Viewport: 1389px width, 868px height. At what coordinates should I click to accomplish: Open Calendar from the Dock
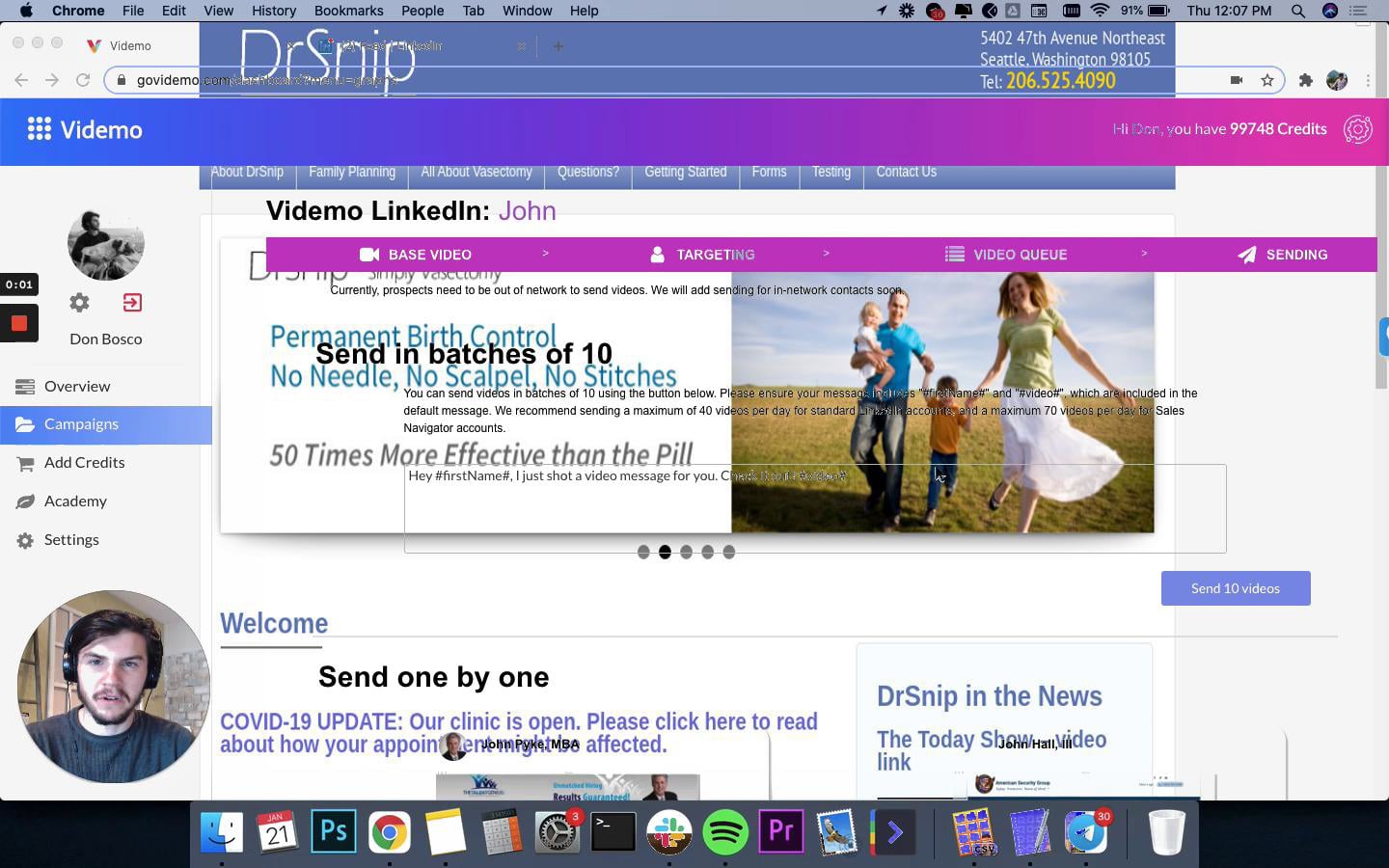(278, 831)
